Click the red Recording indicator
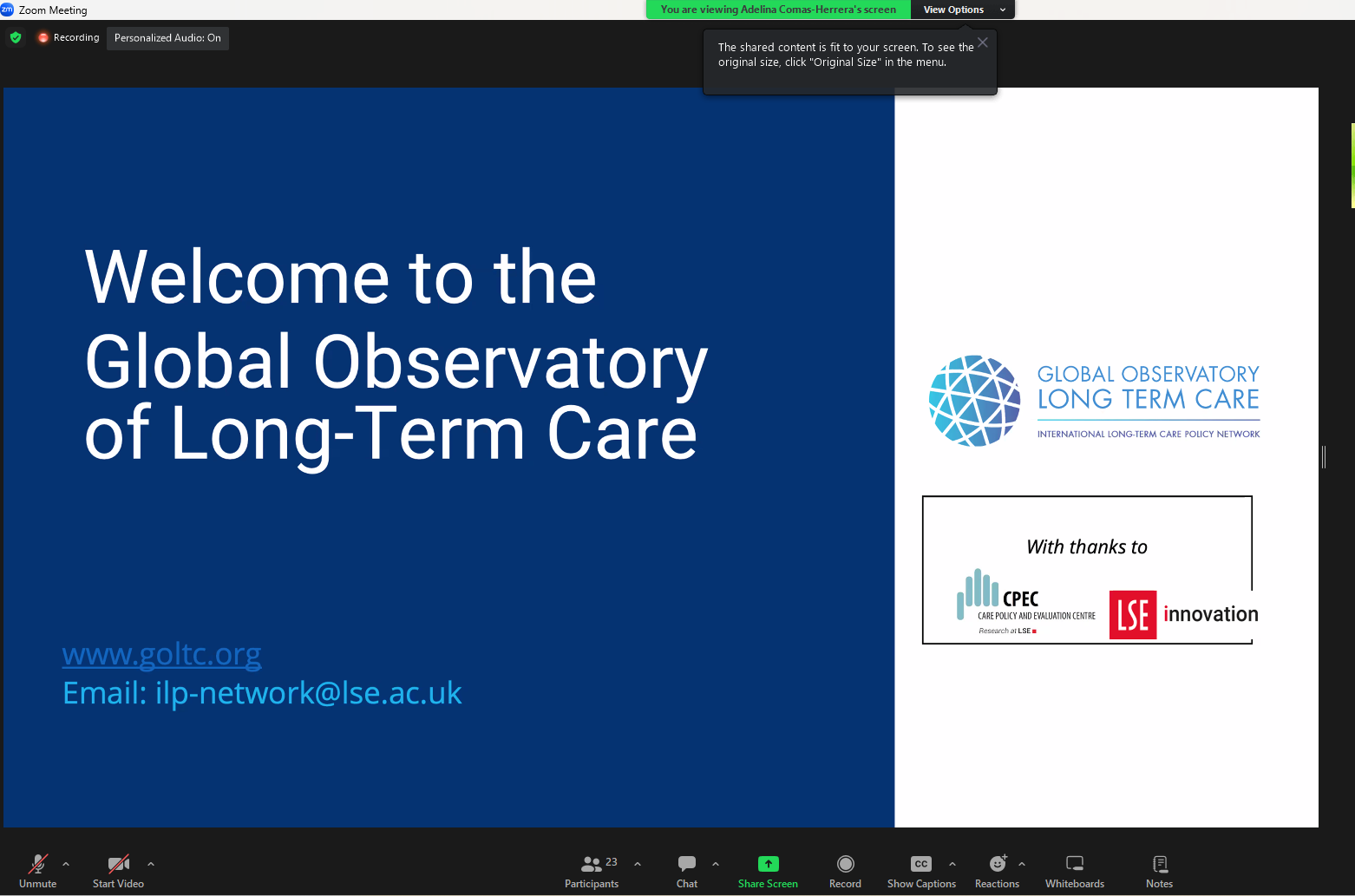 (x=69, y=37)
